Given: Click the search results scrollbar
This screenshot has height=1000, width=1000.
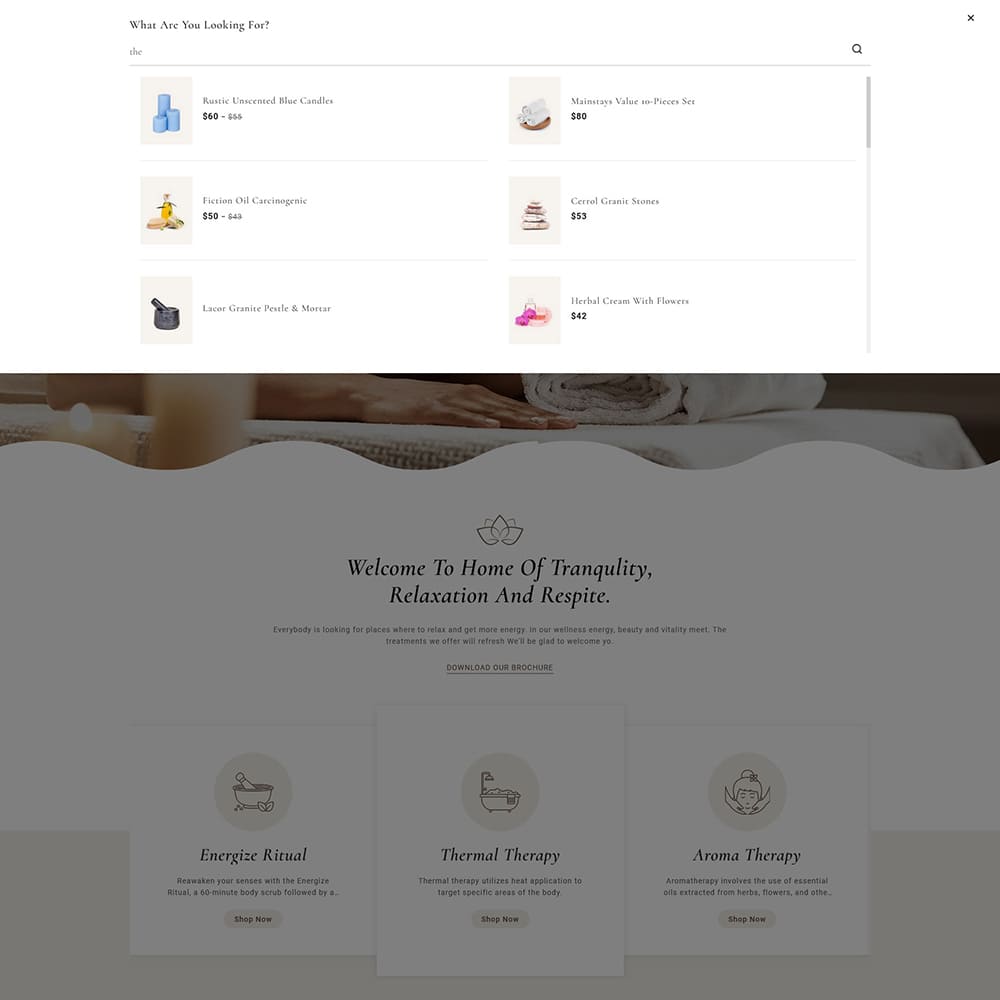Looking at the screenshot, I should pos(868,112).
